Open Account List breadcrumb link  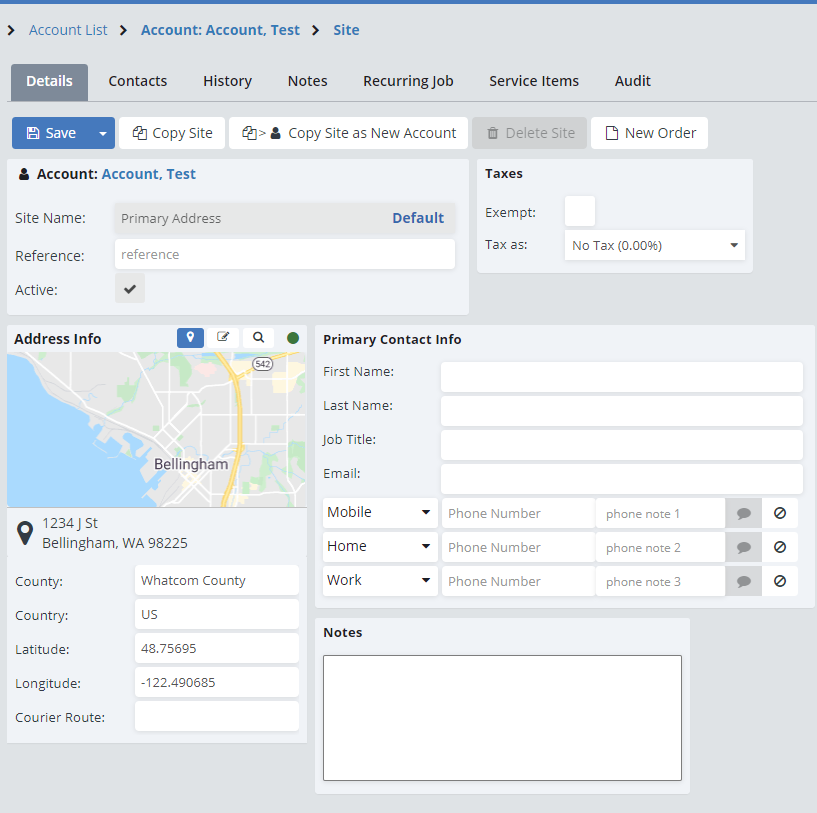pos(68,30)
